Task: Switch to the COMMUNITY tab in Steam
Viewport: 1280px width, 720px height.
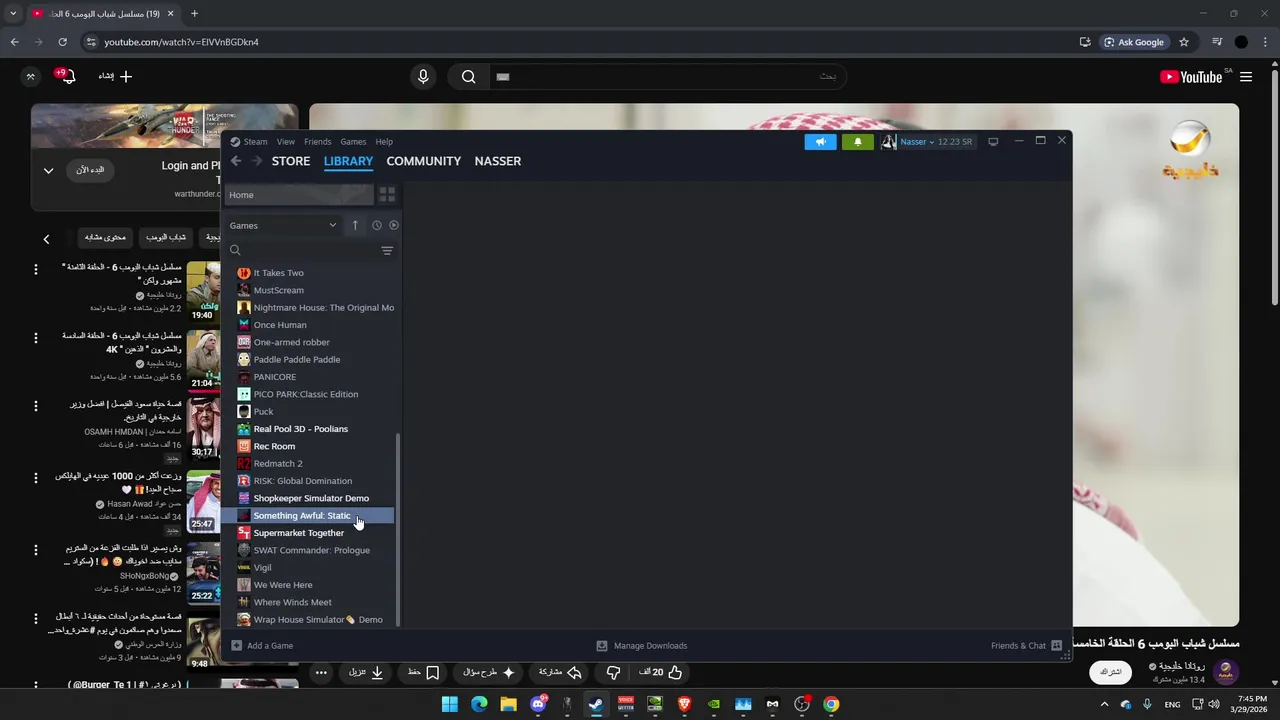Action: click(424, 161)
